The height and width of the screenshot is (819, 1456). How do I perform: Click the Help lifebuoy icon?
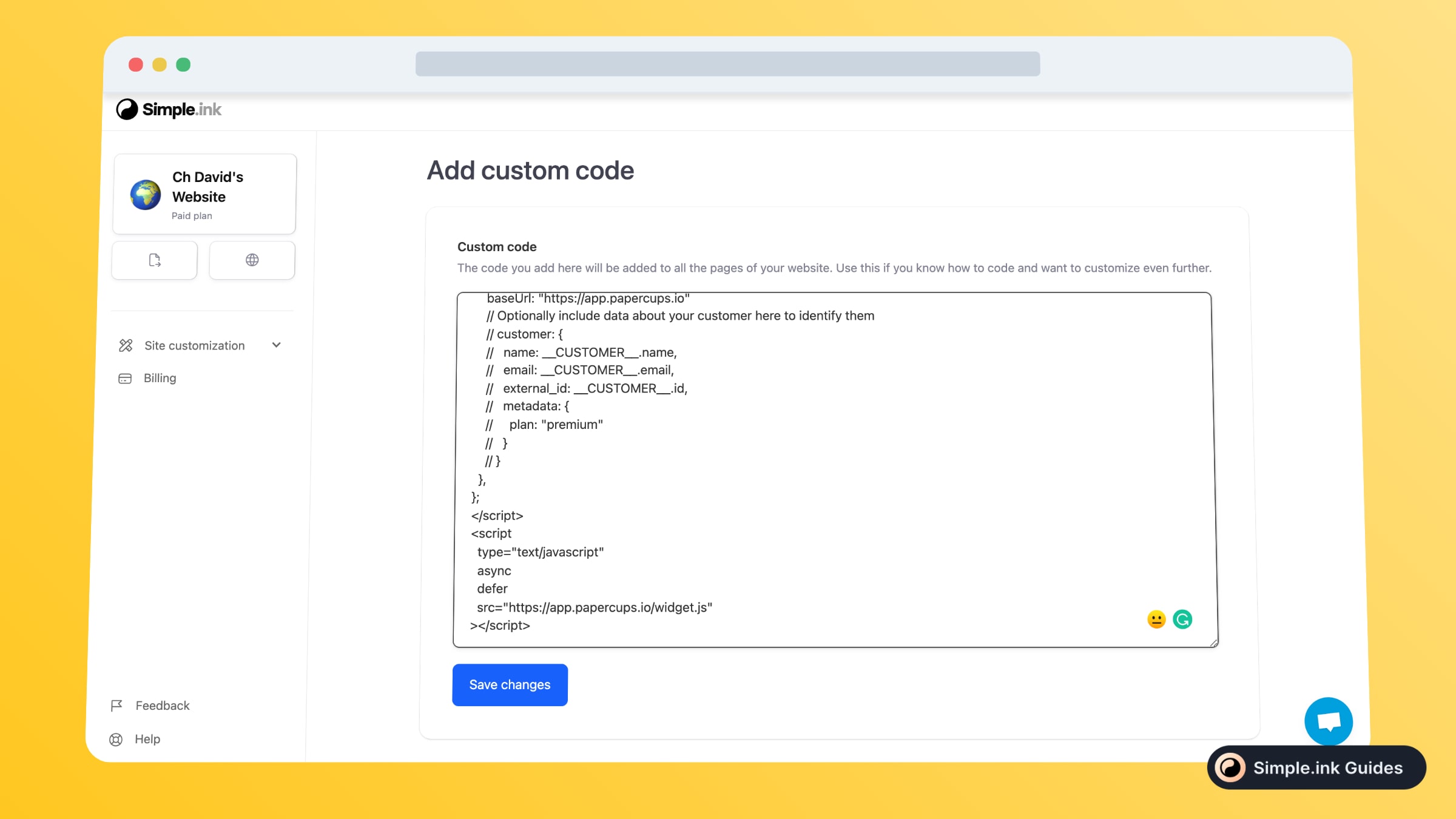(x=116, y=740)
